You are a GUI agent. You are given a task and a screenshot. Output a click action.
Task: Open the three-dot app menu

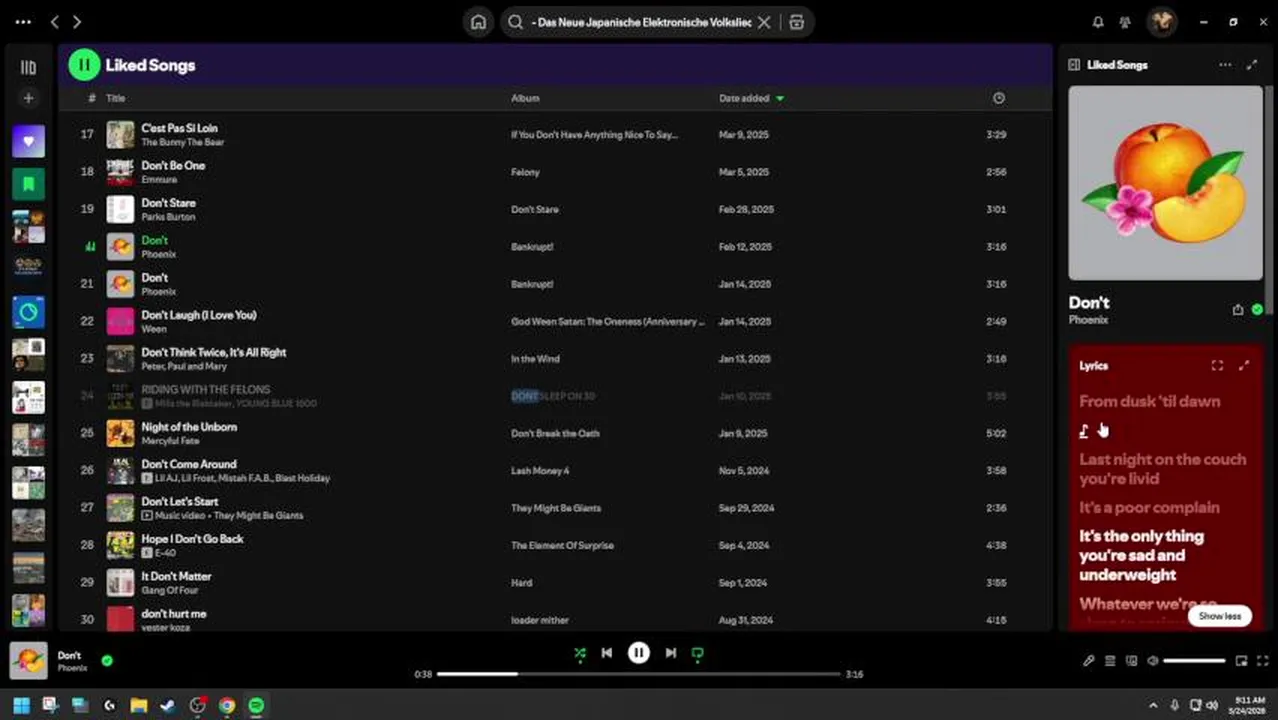pyautogui.click(x=23, y=22)
